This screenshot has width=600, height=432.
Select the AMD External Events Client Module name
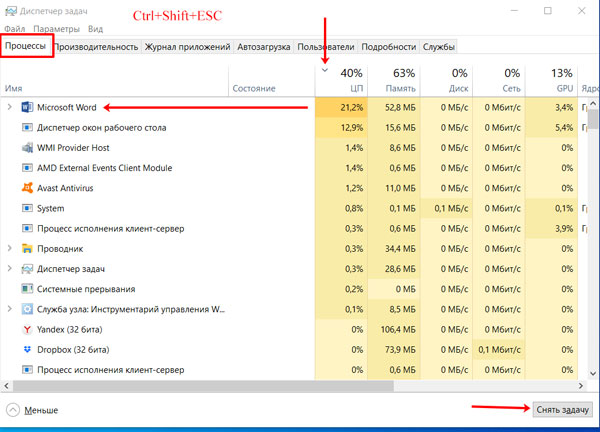[104, 168]
